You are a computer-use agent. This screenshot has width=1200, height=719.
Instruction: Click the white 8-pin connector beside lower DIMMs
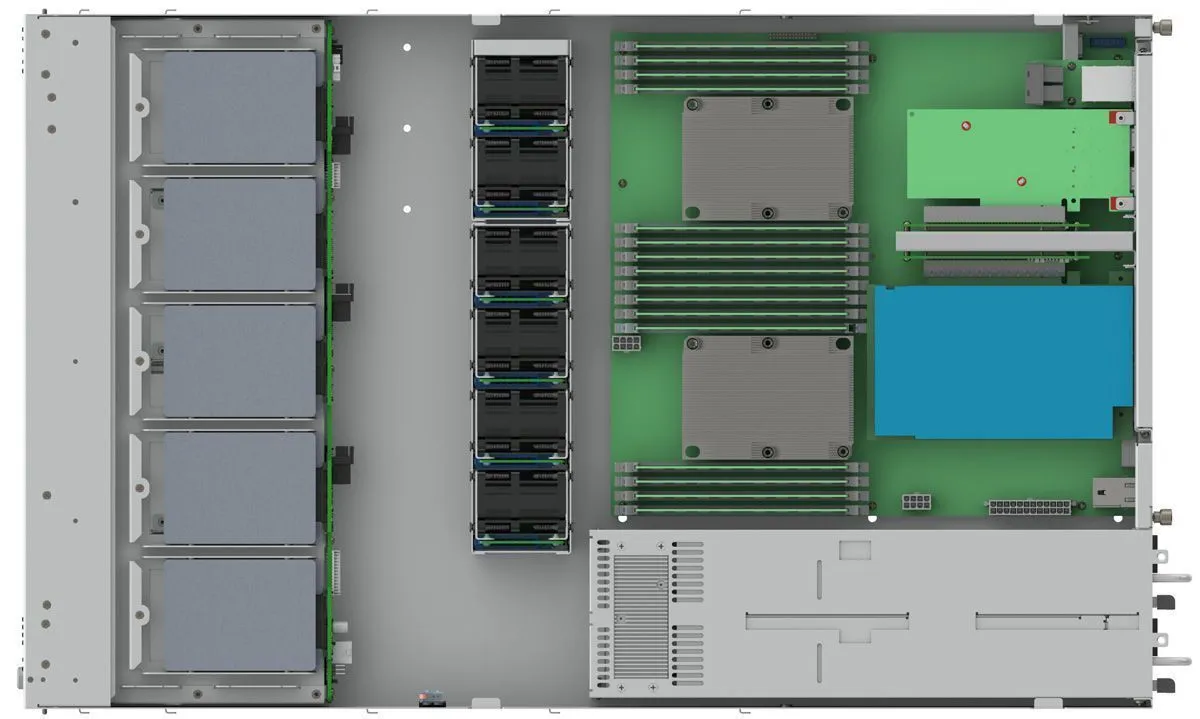click(x=917, y=501)
